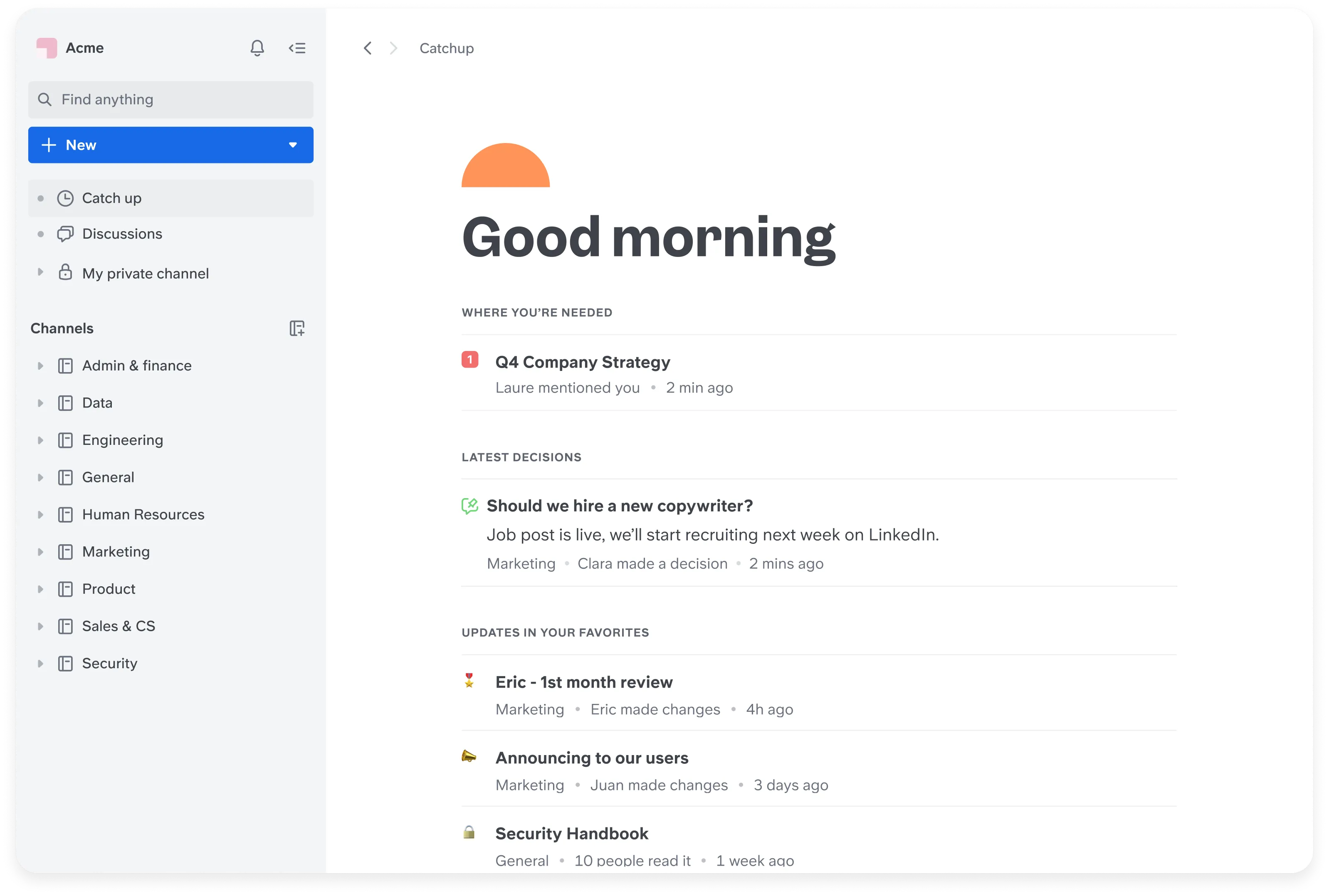Expand the My private channel tree
This screenshot has height=896, width=1329.
(40, 273)
